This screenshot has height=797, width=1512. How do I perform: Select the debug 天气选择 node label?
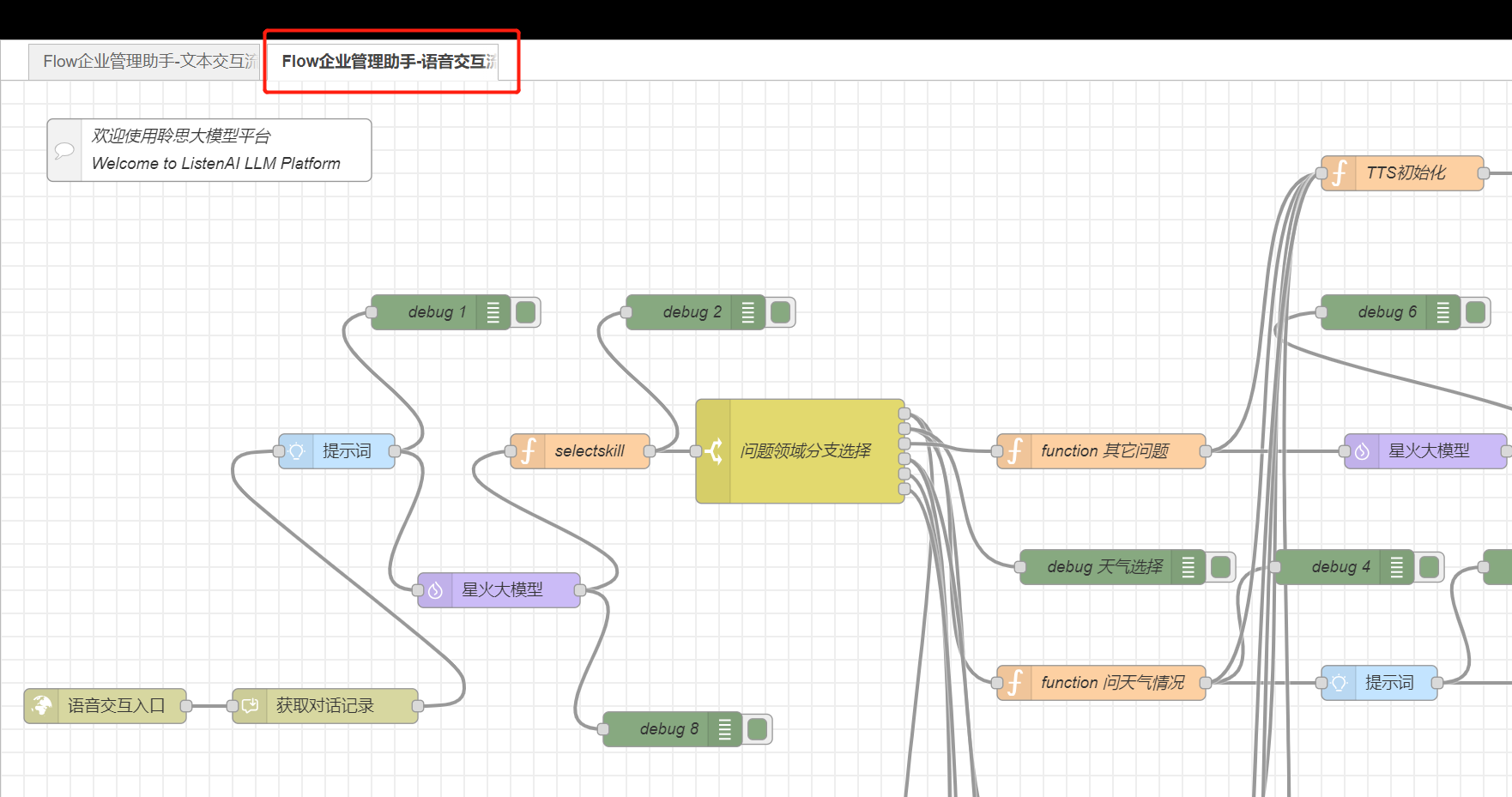pyautogui.click(x=1105, y=567)
